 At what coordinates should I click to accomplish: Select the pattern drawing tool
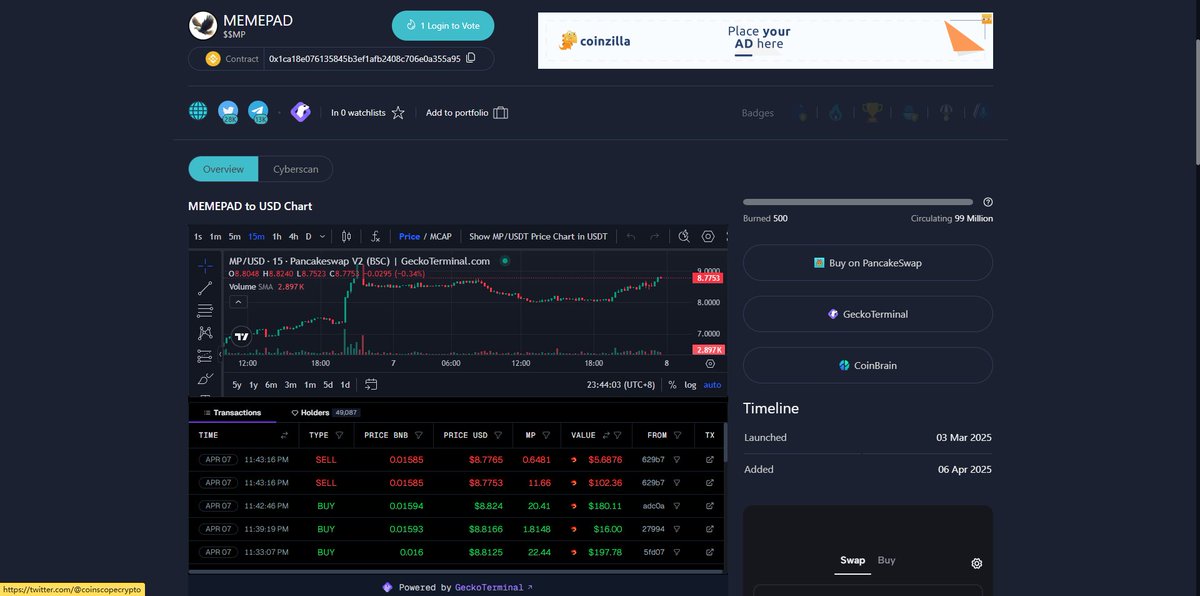coord(205,334)
